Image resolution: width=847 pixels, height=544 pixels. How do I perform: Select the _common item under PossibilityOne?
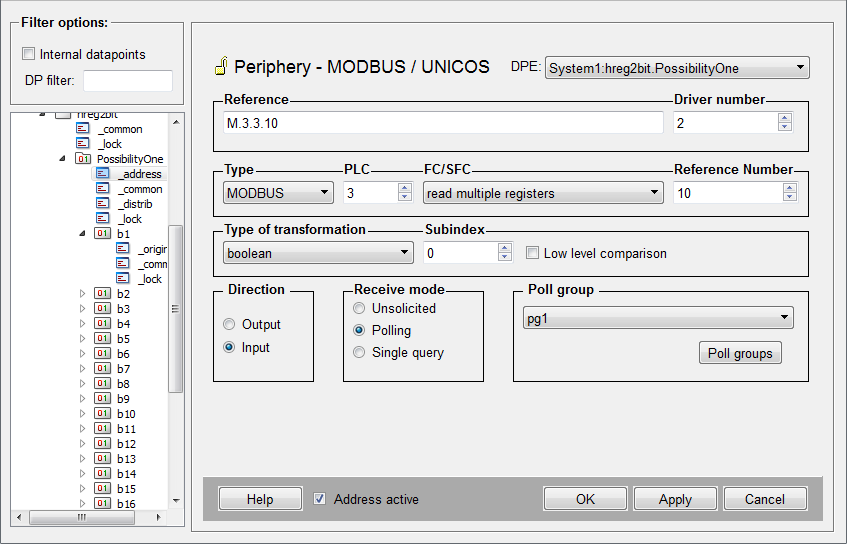139,189
